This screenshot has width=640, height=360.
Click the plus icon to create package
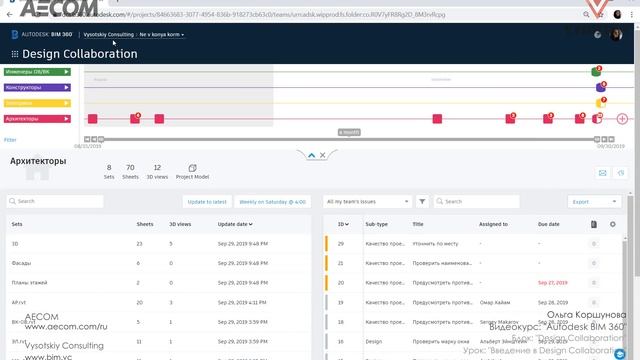point(622,119)
